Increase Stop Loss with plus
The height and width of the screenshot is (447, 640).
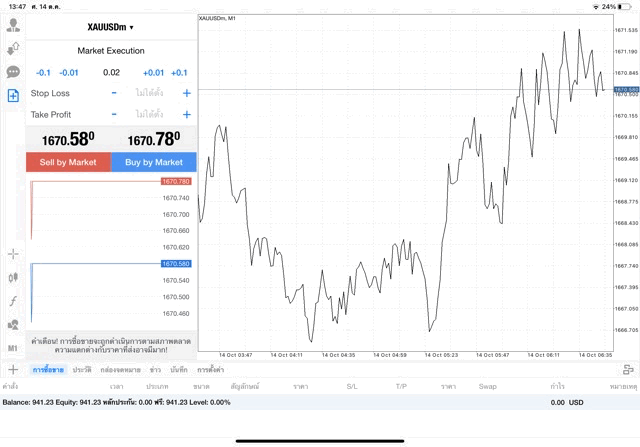point(186,93)
